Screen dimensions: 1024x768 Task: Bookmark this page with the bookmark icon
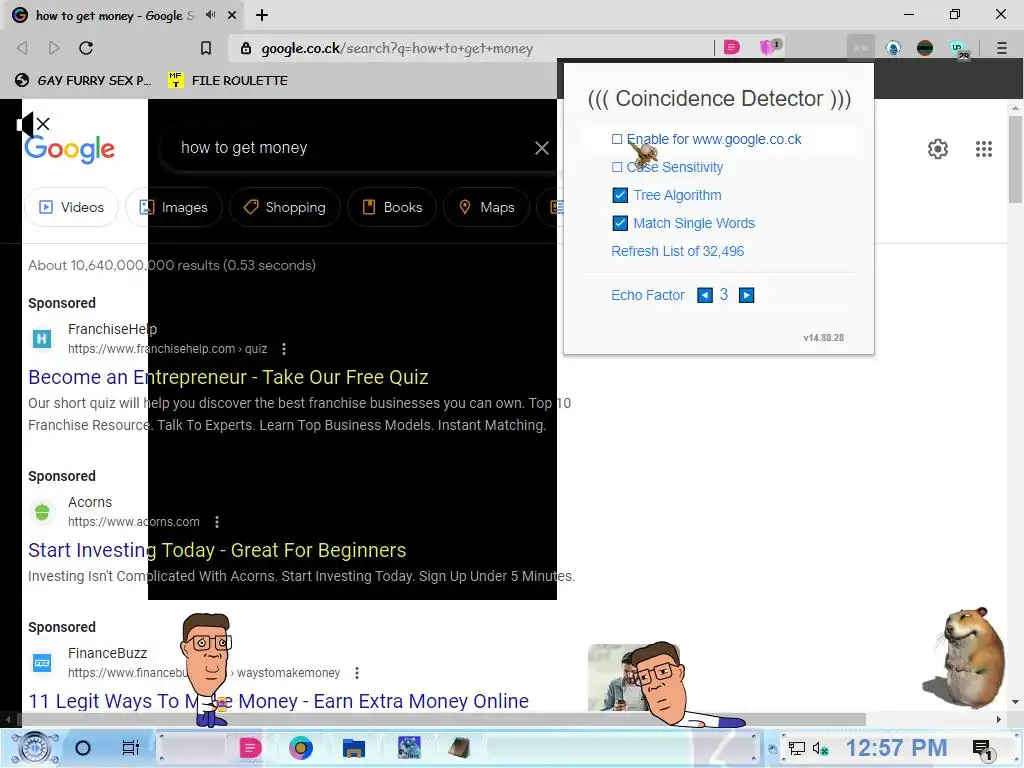(206, 48)
